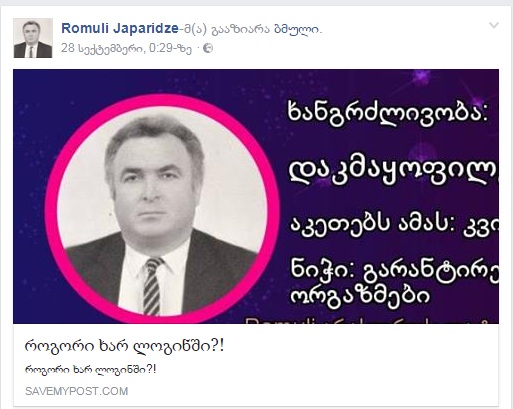
Task: Open the privacy globe icon beside timestamp
Action: pos(208,49)
